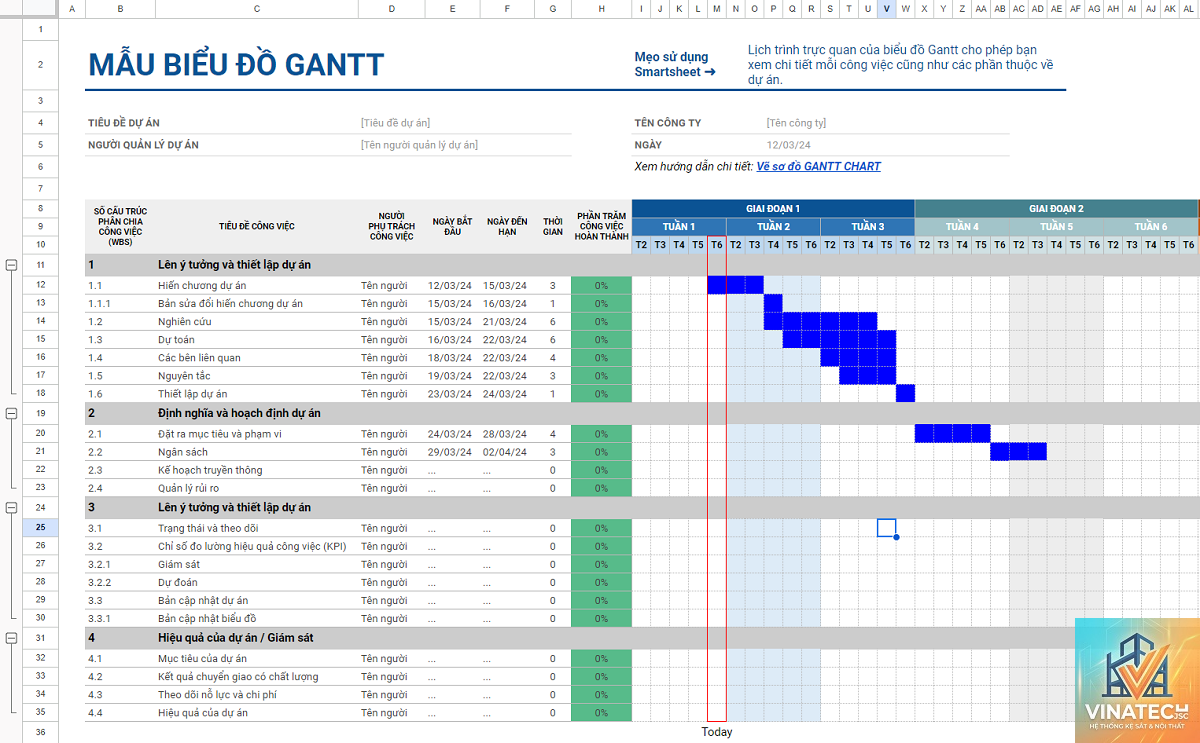Image resolution: width=1200 pixels, height=743 pixels.
Task: Collapse row group for section 2
Action: point(11,413)
